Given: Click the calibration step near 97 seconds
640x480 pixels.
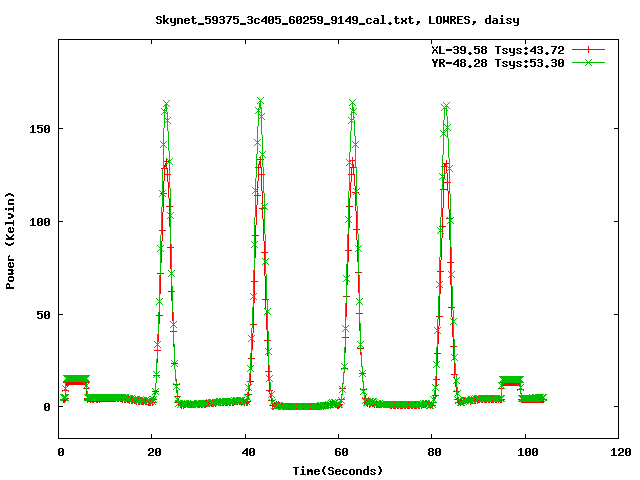Looking at the screenshot, I should pyautogui.click(x=511, y=380).
